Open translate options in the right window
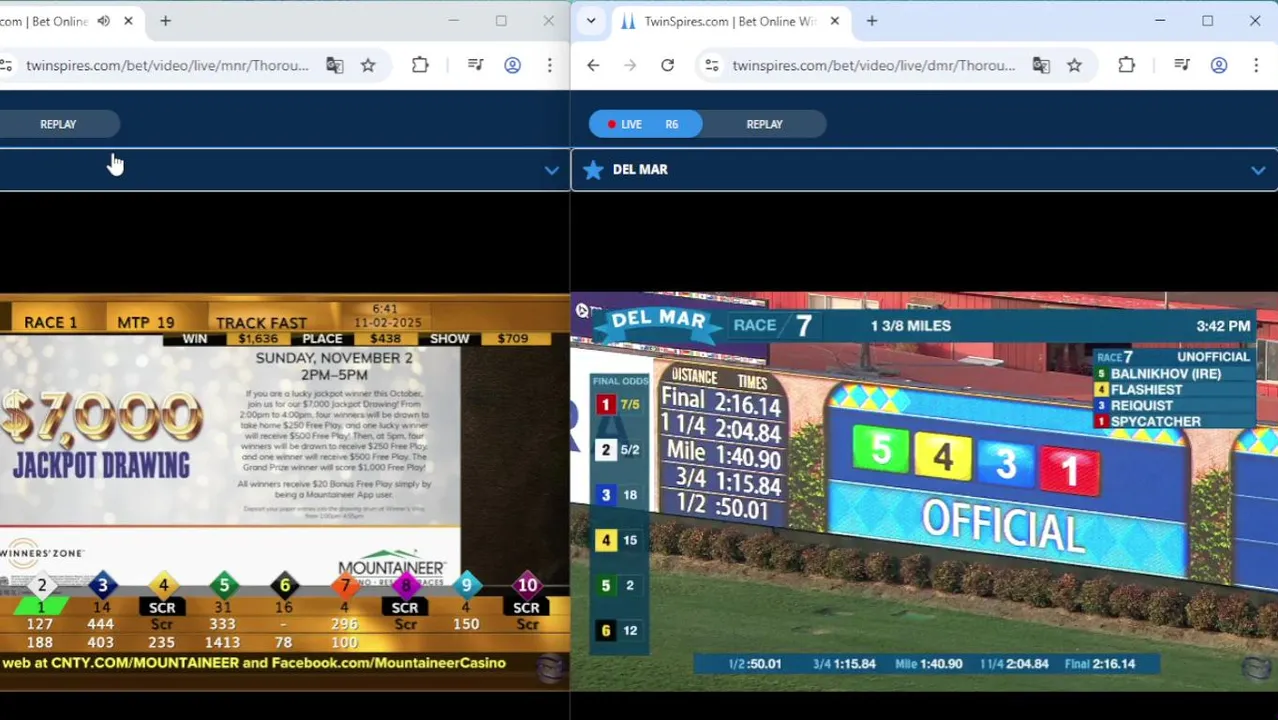Viewport: 1278px width, 720px height. pos(1041,66)
